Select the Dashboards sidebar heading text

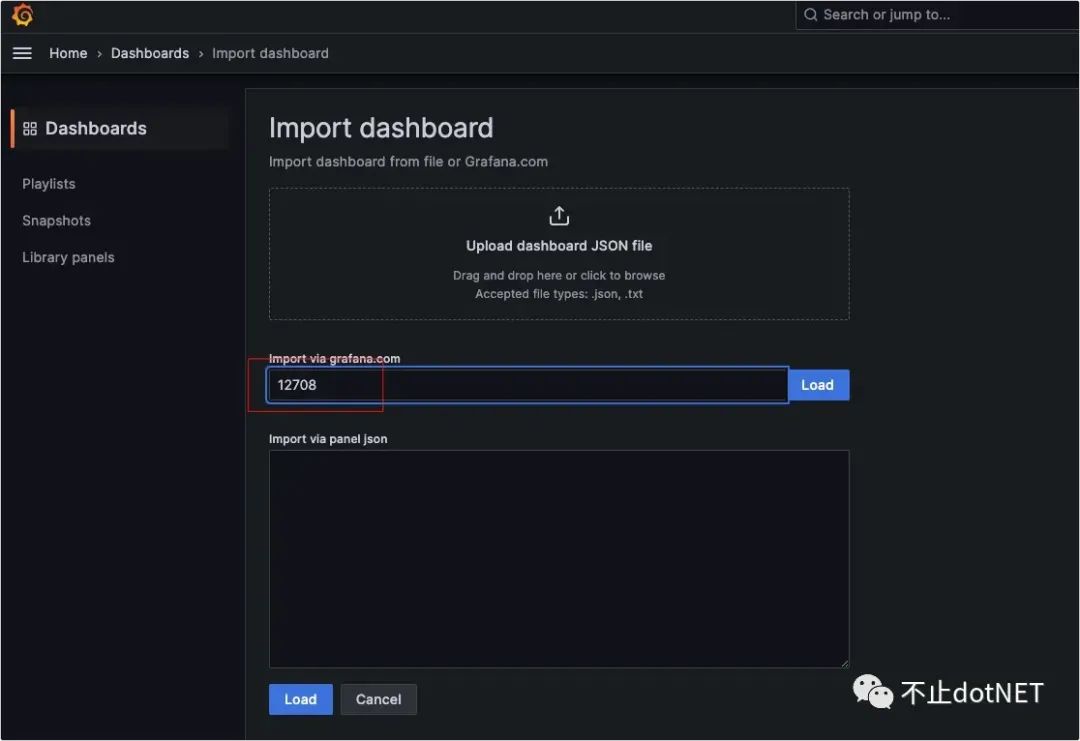click(x=96, y=129)
